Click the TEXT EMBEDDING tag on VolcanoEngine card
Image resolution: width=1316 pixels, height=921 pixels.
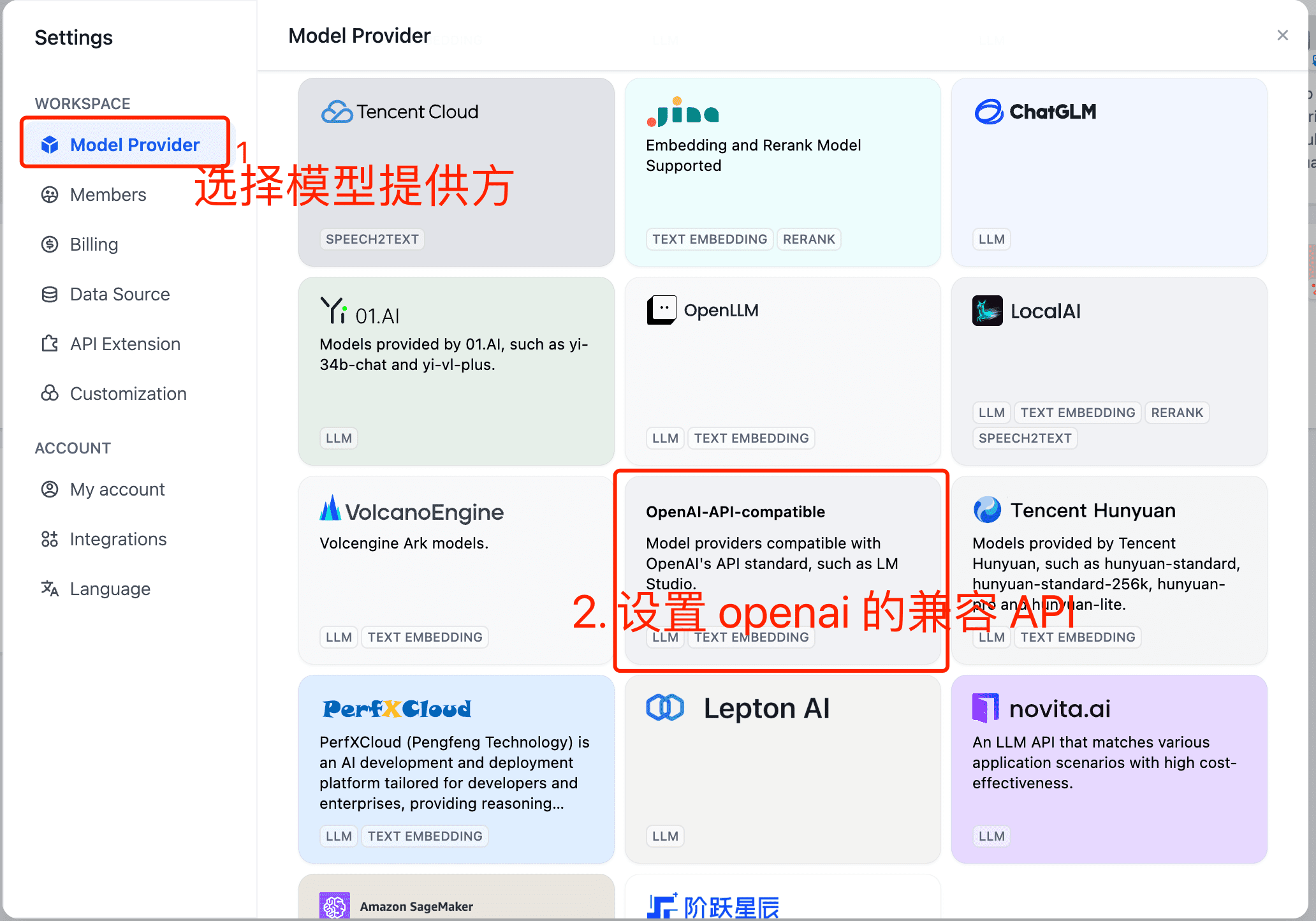pos(425,637)
